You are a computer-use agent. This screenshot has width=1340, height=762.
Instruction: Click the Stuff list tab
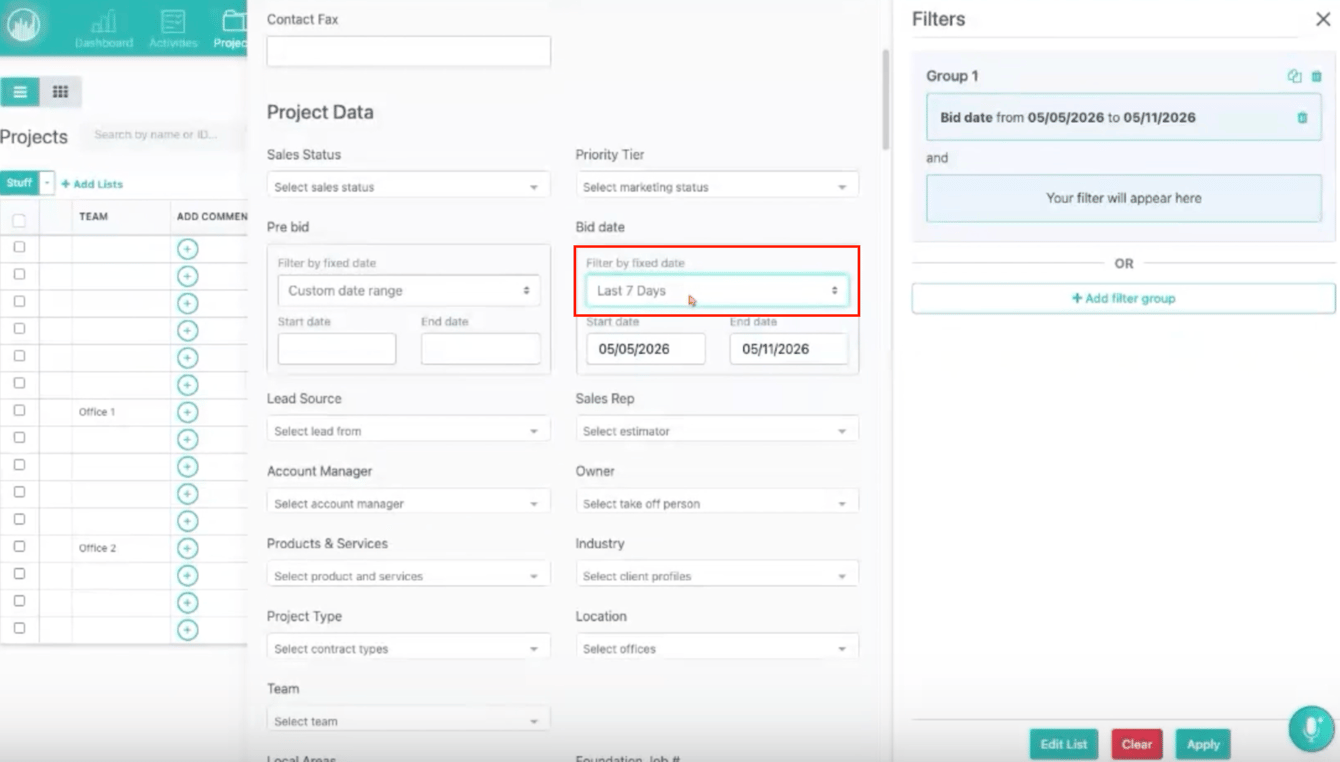tap(18, 183)
